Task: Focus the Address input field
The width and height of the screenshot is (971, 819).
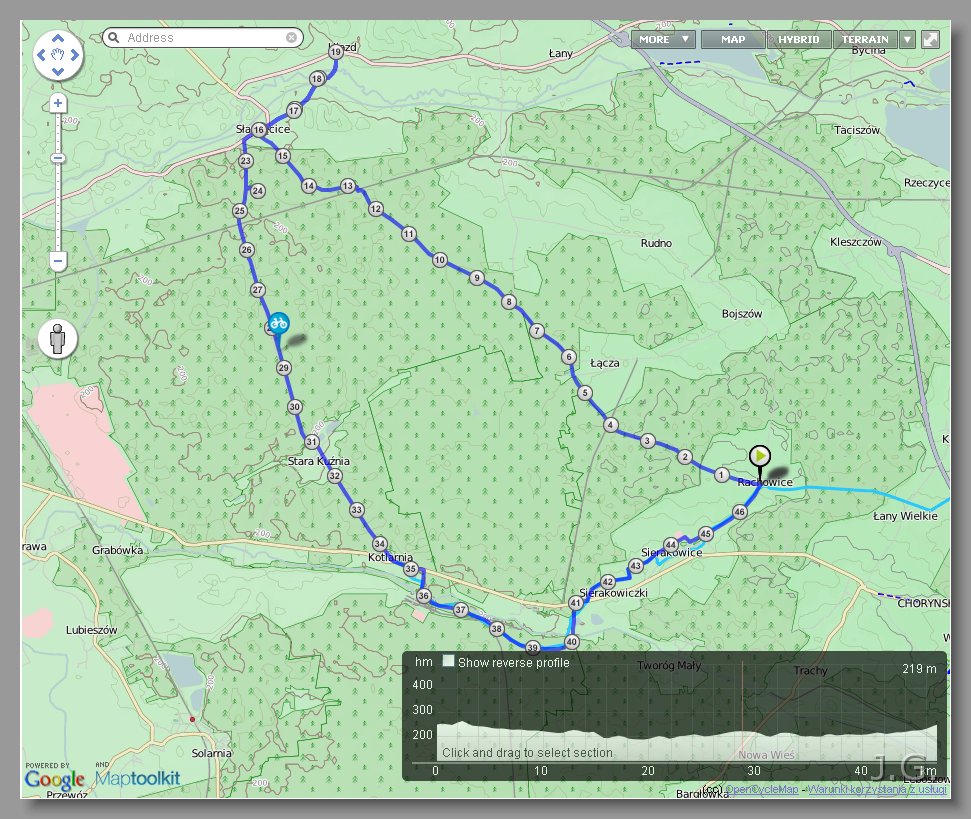Action: coord(203,38)
